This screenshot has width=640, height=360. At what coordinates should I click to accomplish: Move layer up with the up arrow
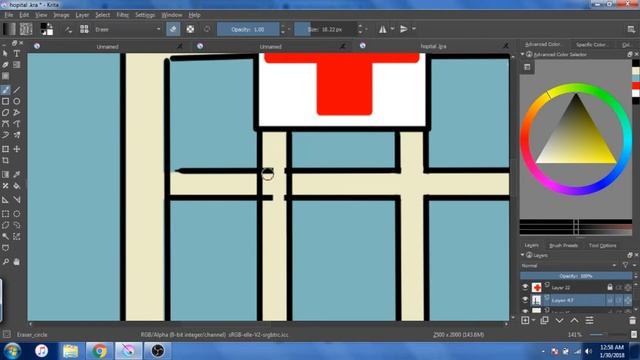coord(574,320)
